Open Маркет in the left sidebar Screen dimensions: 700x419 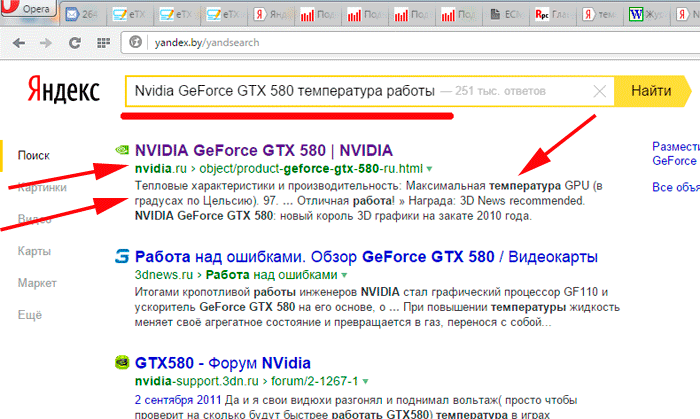pos(37,283)
